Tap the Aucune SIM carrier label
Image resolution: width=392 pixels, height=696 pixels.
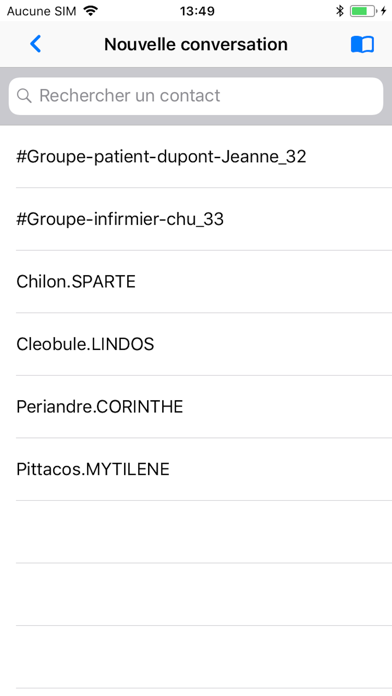[x=41, y=11]
